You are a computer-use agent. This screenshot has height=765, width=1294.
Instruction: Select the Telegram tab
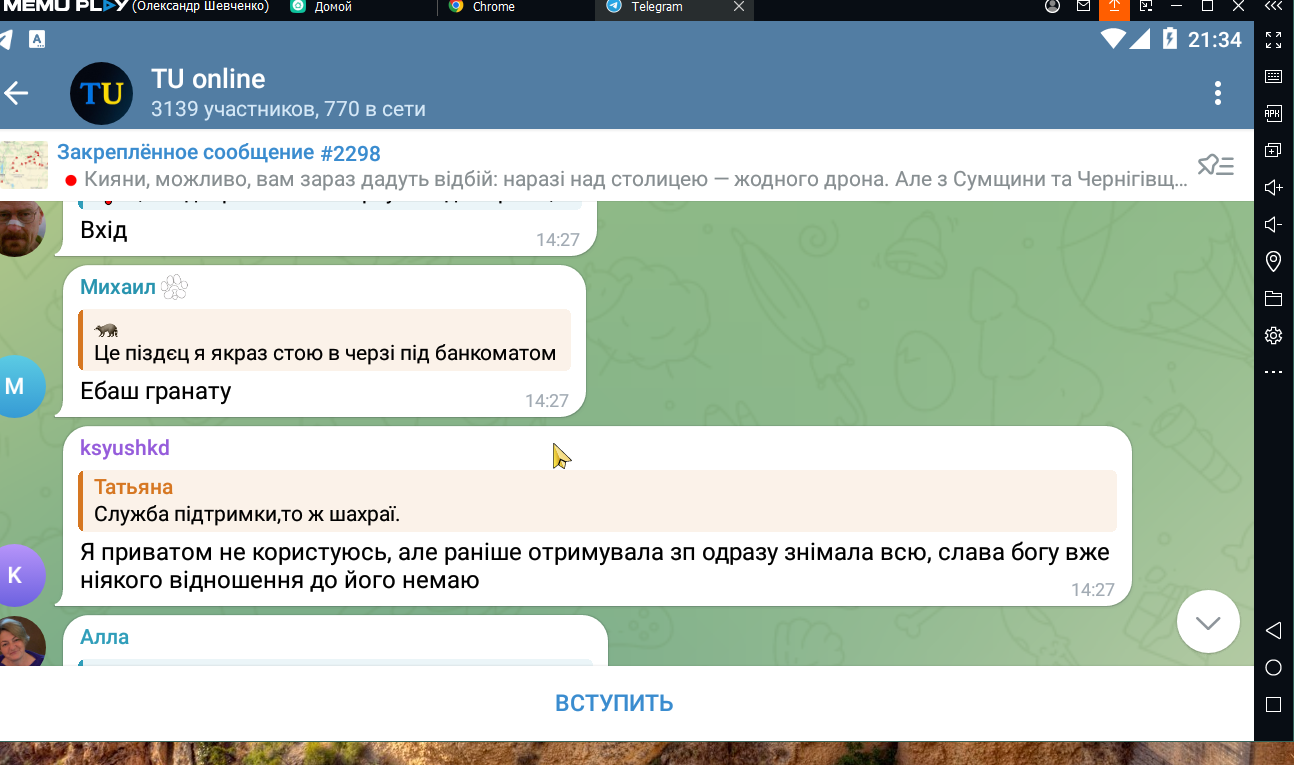point(657,7)
